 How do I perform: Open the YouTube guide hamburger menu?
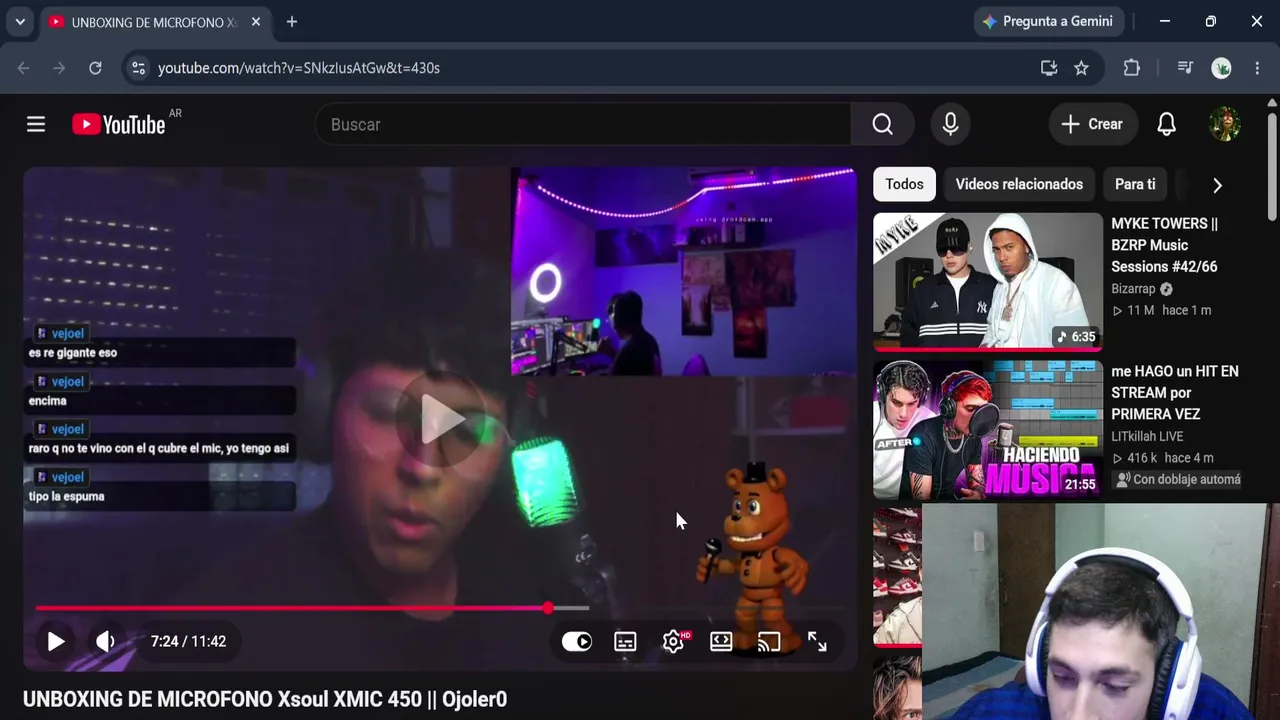pos(36,124)
